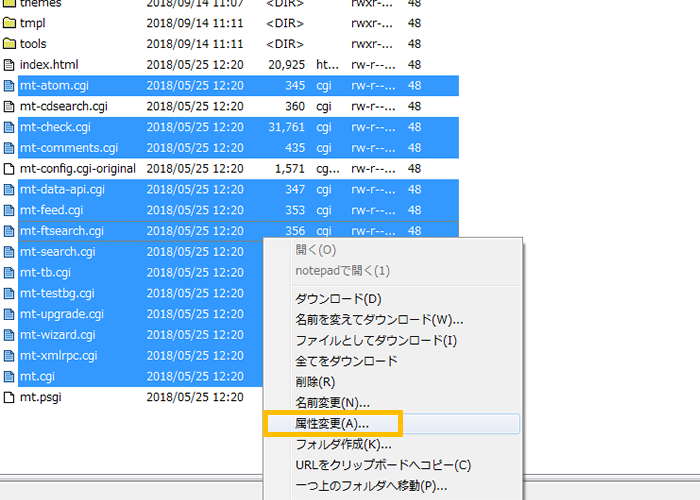Image resolution: width=700 pixels, height=500 pixels.
Task: Choose 削除(R) from context menu
Action: coord(315,382)
